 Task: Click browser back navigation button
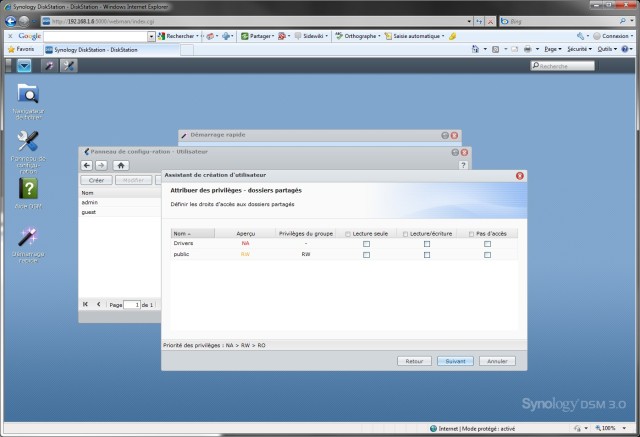coord(11,21)
